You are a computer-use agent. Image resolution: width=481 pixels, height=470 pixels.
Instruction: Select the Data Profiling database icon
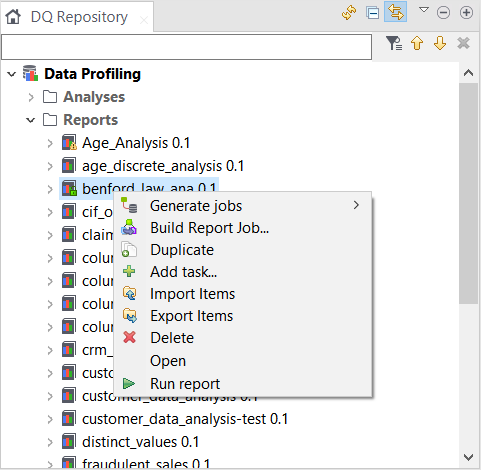coord(30,73)
